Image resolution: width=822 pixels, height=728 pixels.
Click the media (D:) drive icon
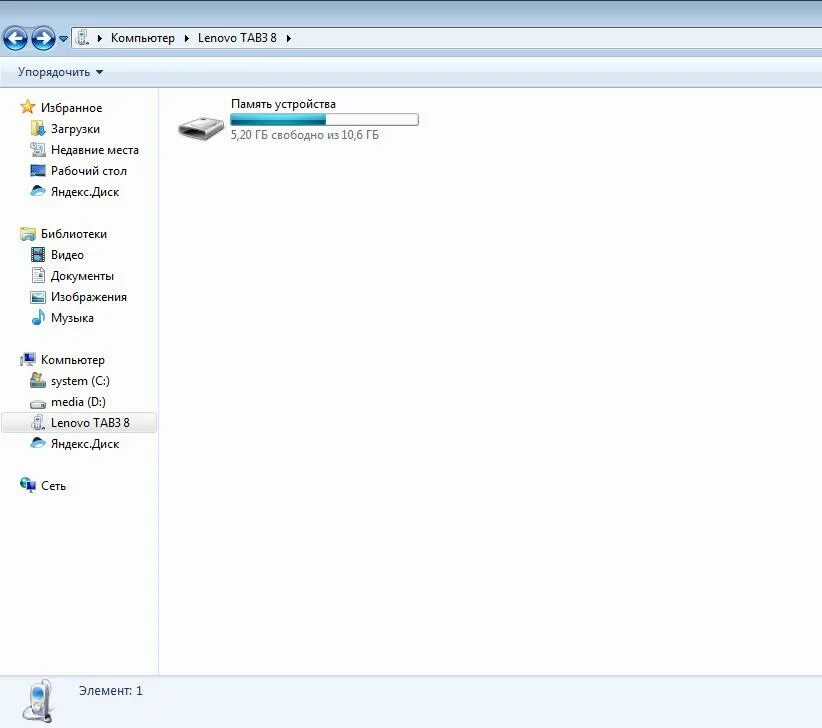tap(38, 403)
